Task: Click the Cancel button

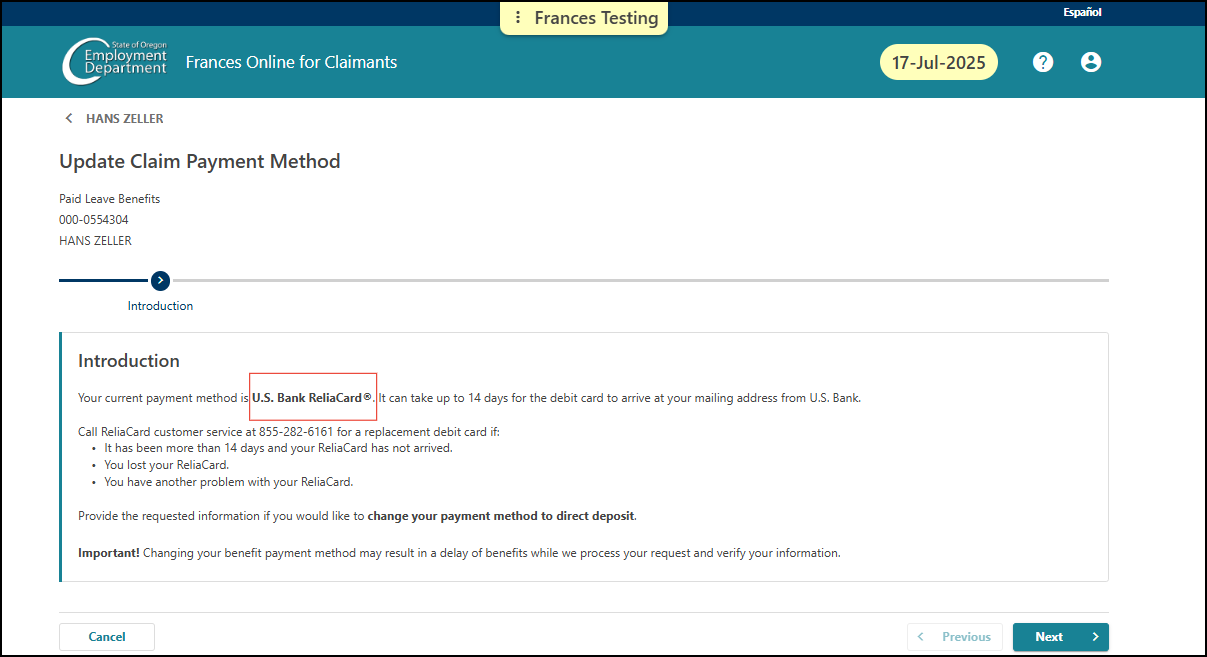Action: coord(107,637)
